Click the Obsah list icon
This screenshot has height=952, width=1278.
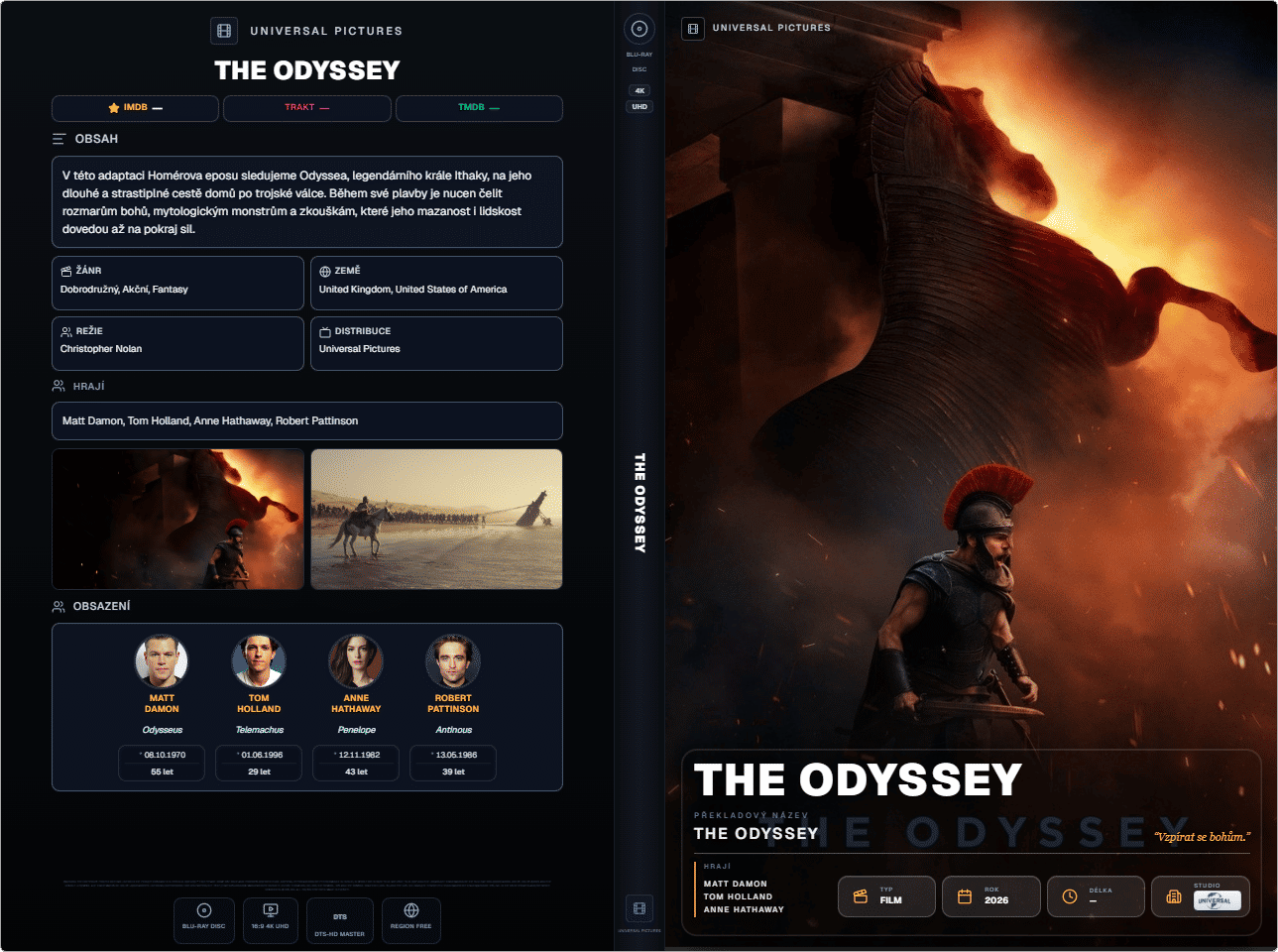(x=59, y=139)
